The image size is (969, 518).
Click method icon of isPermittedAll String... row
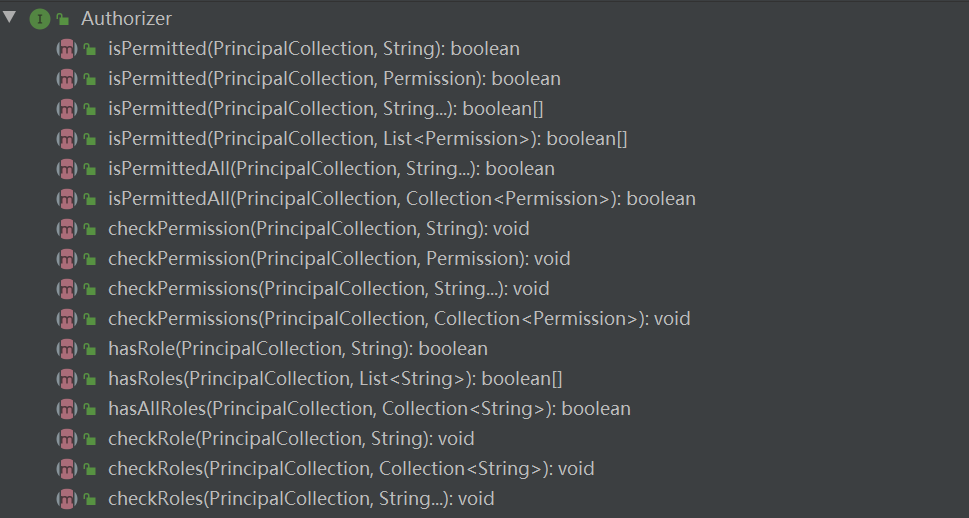pyautogui.click(x=67, y=168)
